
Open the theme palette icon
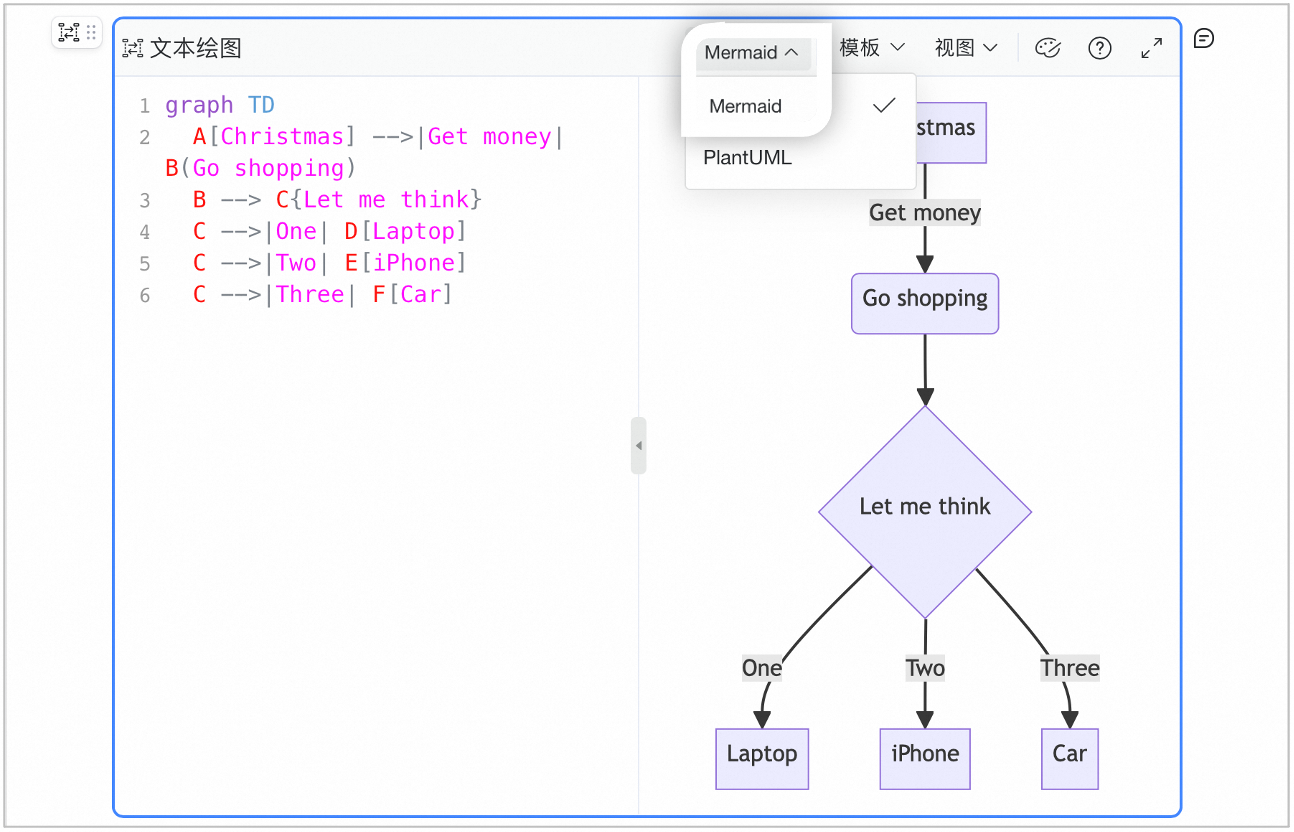coord(1047,48)
